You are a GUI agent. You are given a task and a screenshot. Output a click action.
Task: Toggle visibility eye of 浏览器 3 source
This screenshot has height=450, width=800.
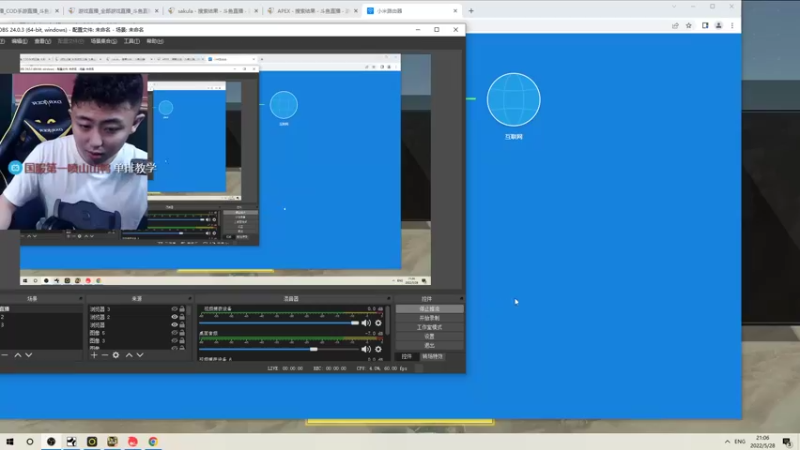(174, 309)
